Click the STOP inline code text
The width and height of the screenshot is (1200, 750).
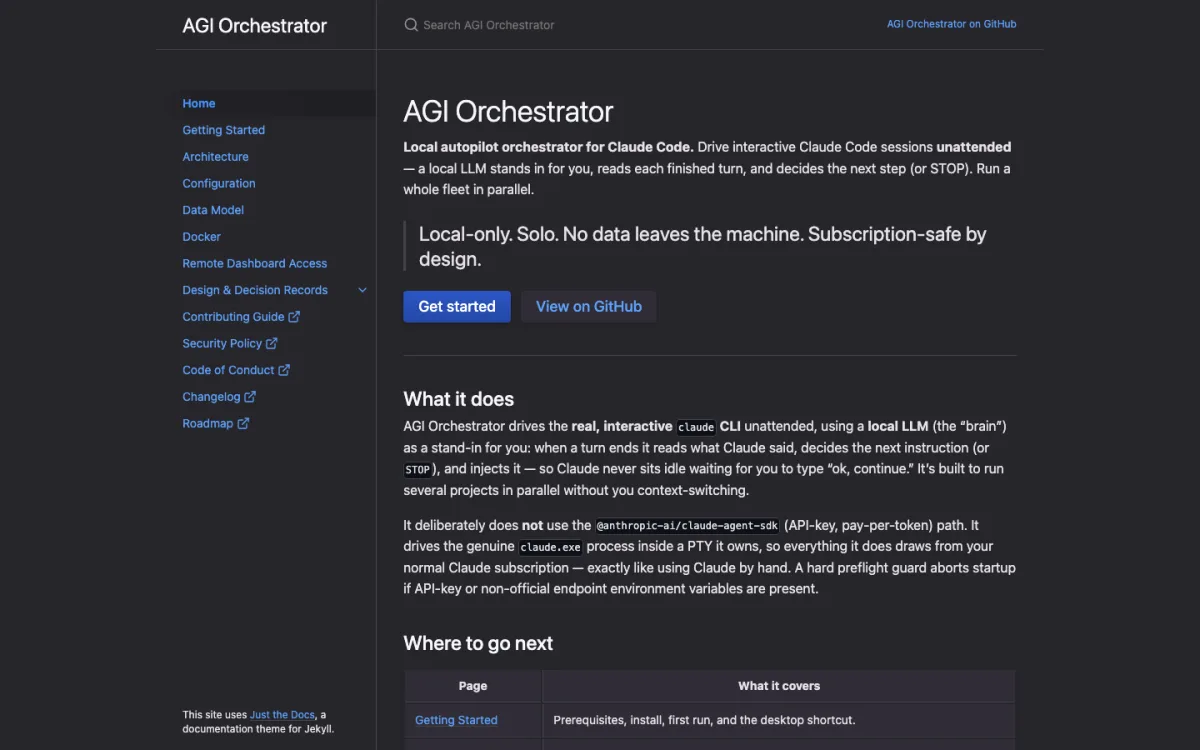(418, 469)
